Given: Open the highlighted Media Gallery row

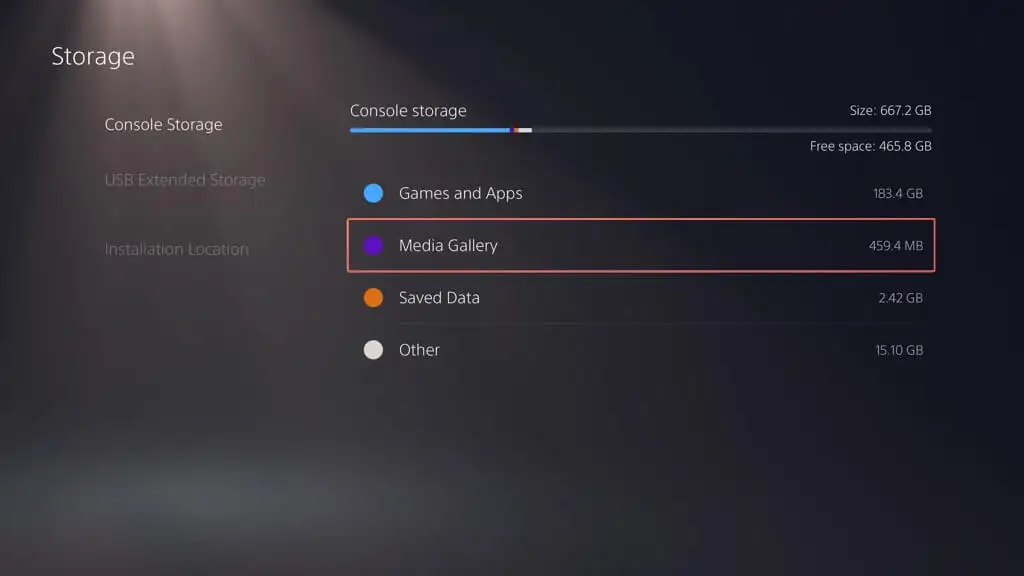Looking at the screenshot, I should (641, 246).
